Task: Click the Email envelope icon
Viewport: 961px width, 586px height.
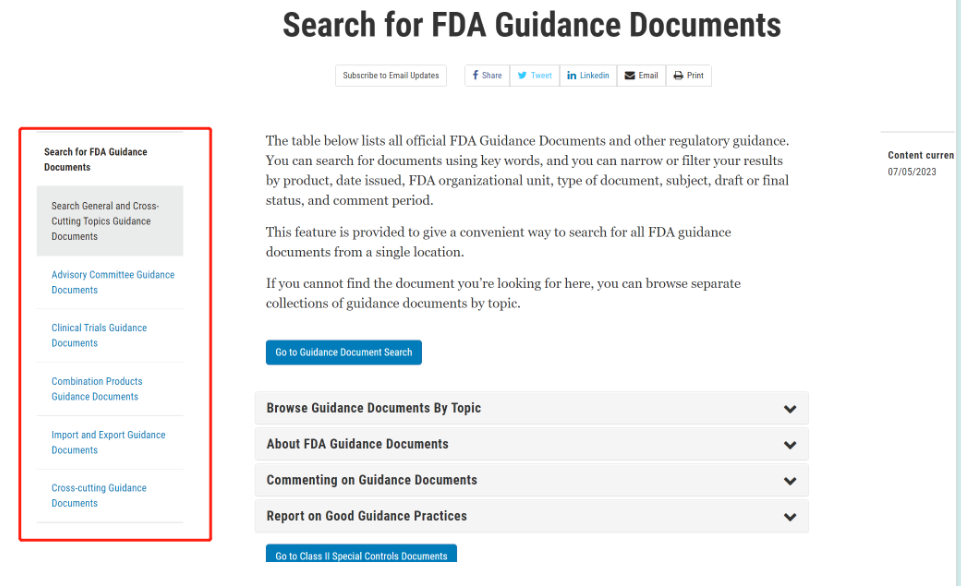Action: click(x=629, y=76)
